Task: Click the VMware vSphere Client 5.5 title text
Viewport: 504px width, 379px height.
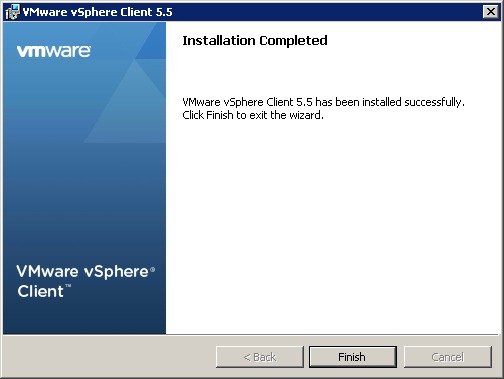Action: tap(97, 12)
